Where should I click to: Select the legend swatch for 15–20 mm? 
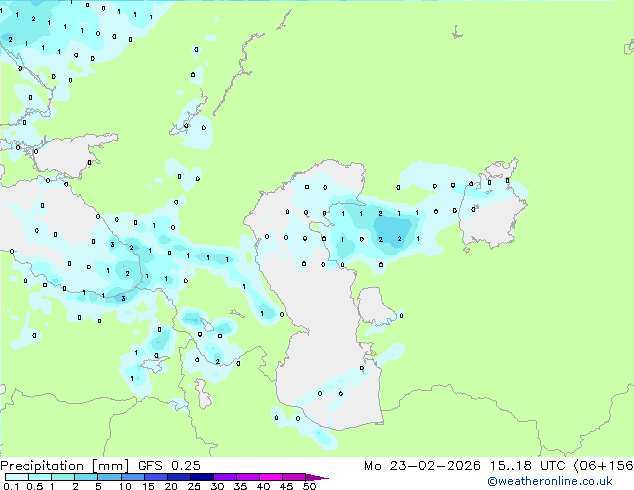155,477
